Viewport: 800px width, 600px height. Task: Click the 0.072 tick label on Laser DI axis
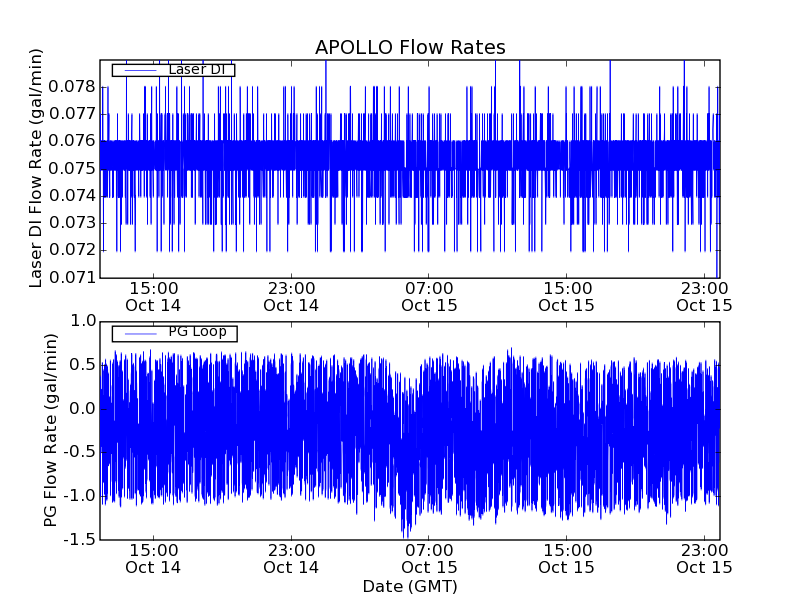72,250
